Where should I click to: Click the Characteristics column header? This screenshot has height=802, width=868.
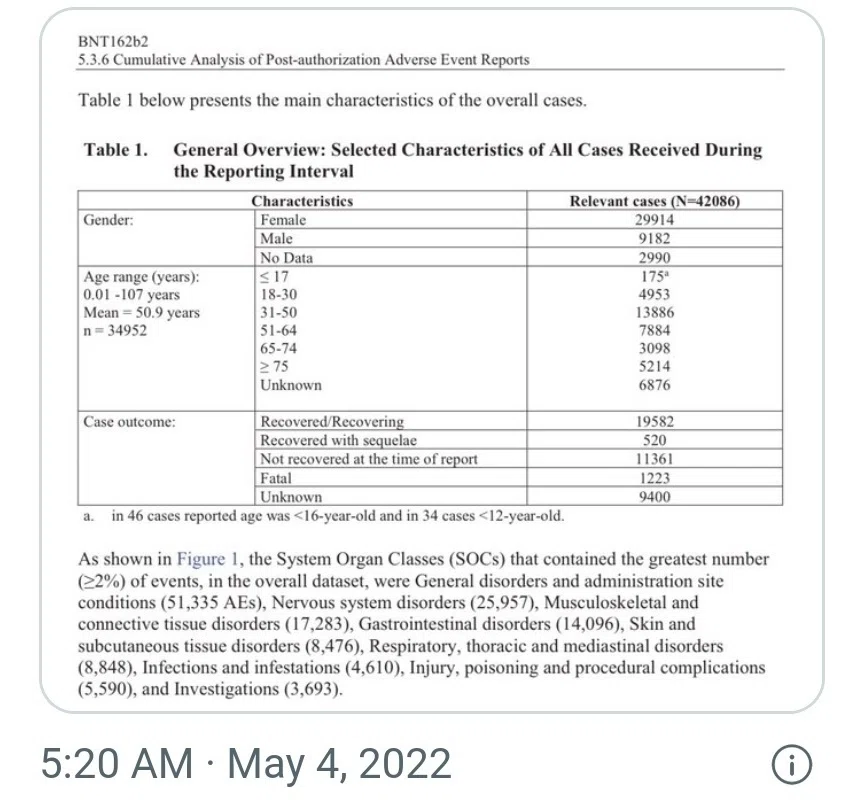pyautogui.click(x=302, y=201)
